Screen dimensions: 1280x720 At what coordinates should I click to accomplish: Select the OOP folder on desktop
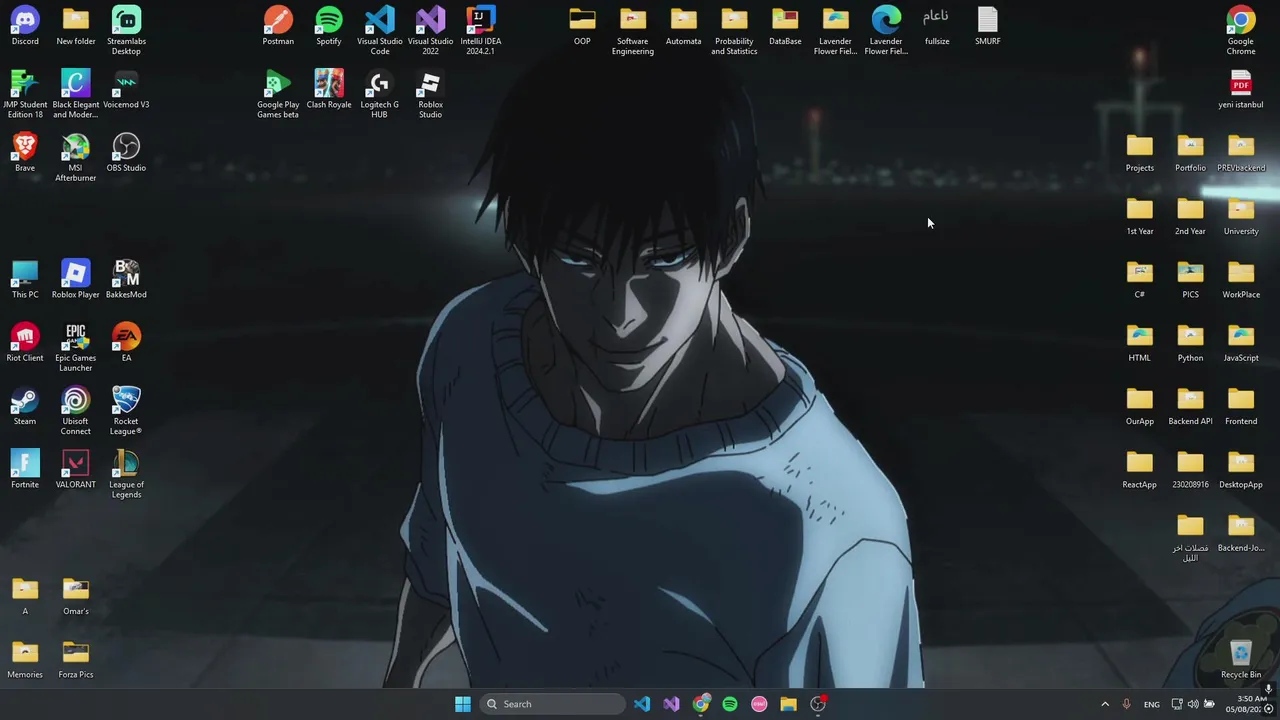point(582,27)
